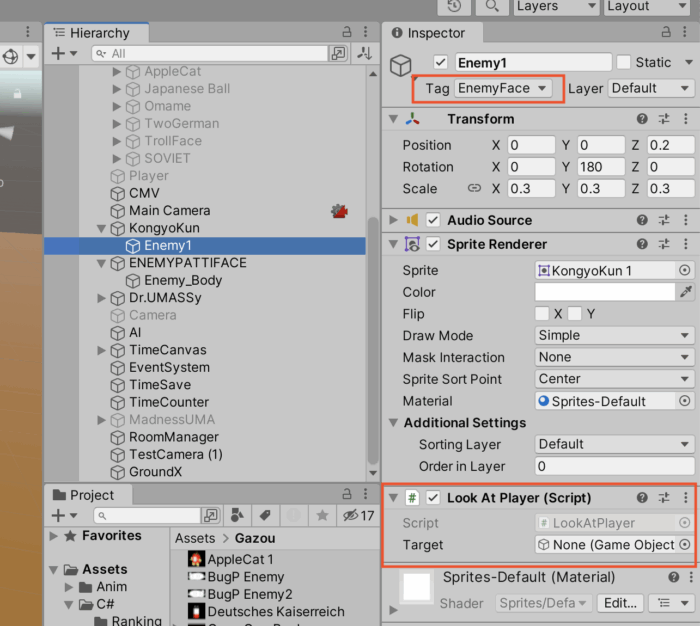Open Sprite Renderer three-dot menu
Screen dimensions: 700x626
point(686,244)
